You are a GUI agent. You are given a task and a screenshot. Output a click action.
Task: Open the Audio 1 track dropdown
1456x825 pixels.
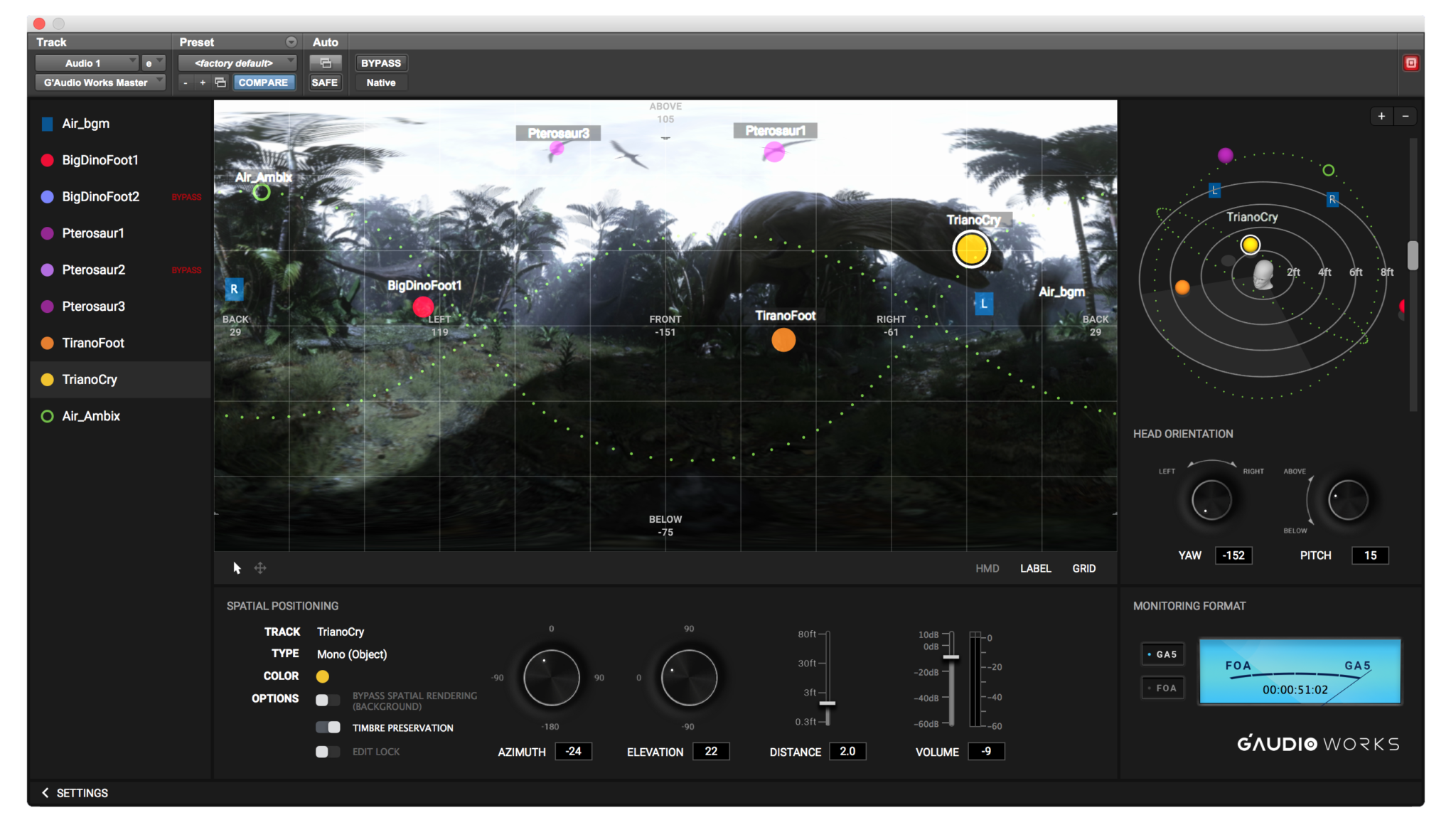(86, 63)
